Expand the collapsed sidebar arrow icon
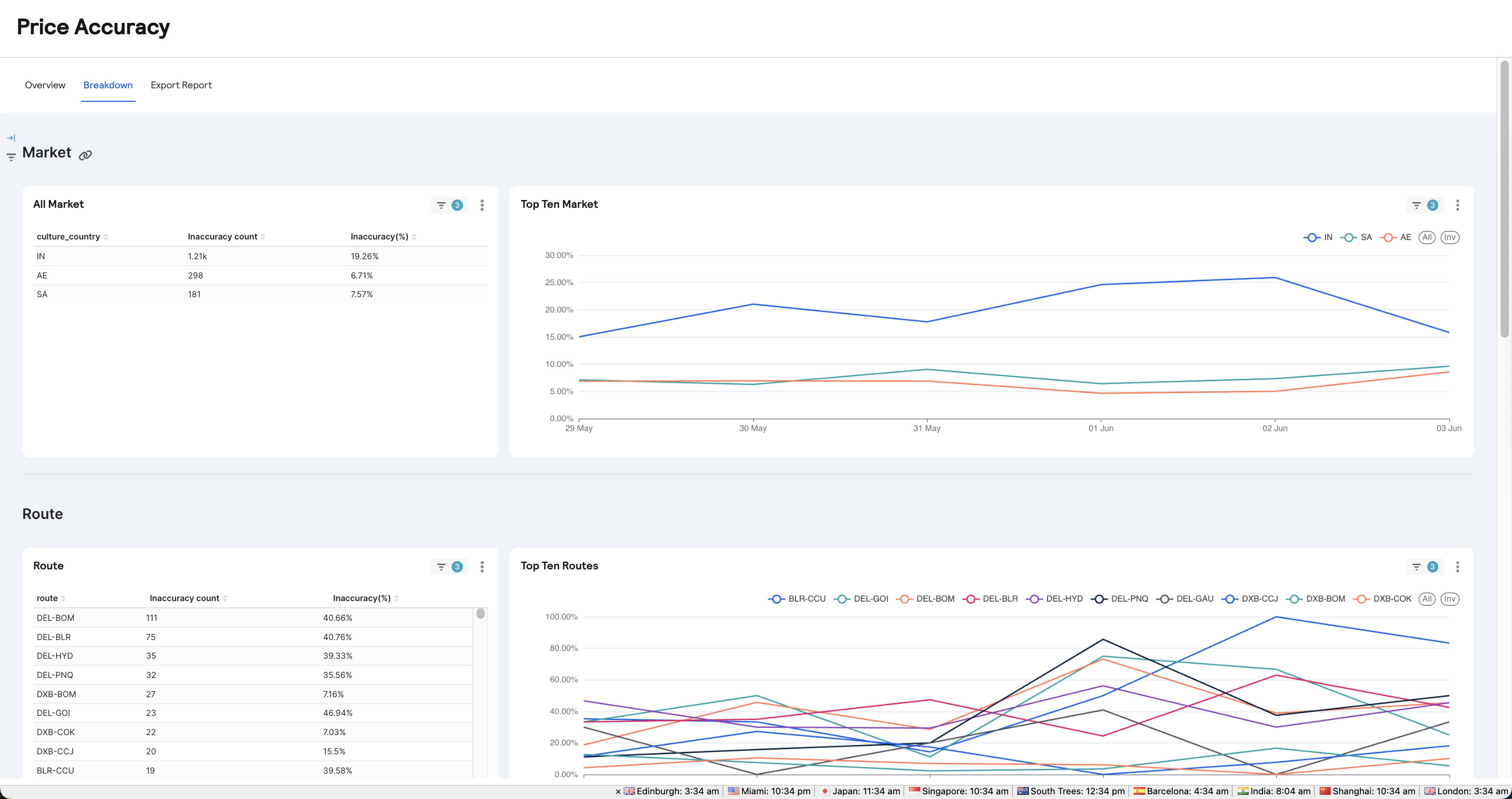Image resolution: width=1512 pixels, height=799 pixels. (11, 138)
